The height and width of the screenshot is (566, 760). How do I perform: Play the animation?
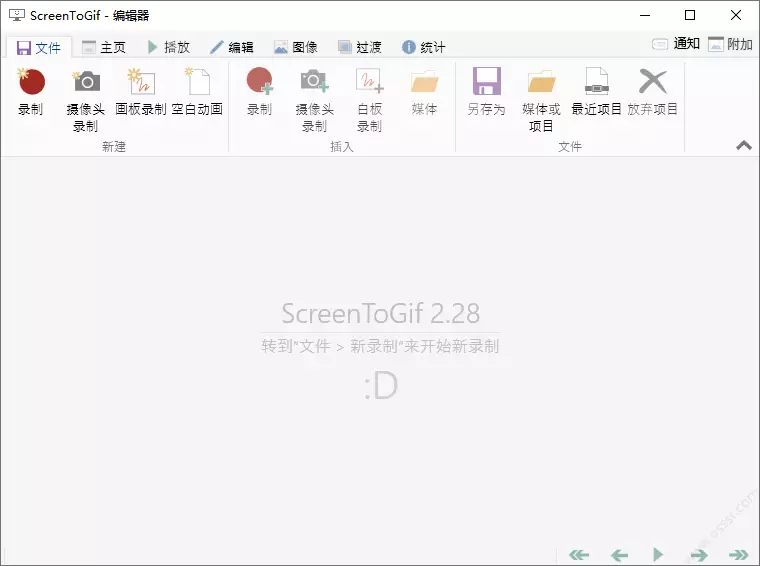tap(658, 554)
